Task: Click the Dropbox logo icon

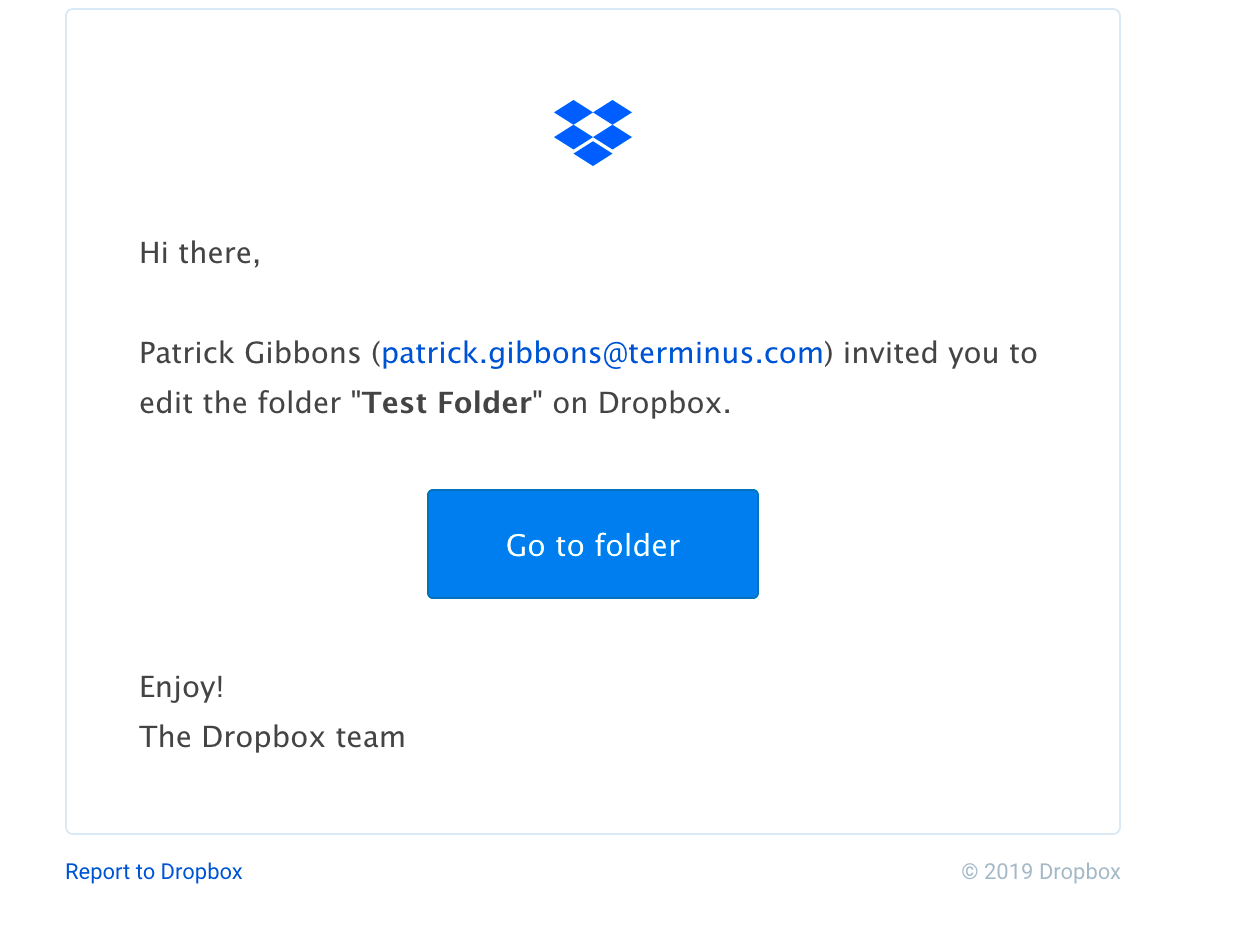Action: 593,132
